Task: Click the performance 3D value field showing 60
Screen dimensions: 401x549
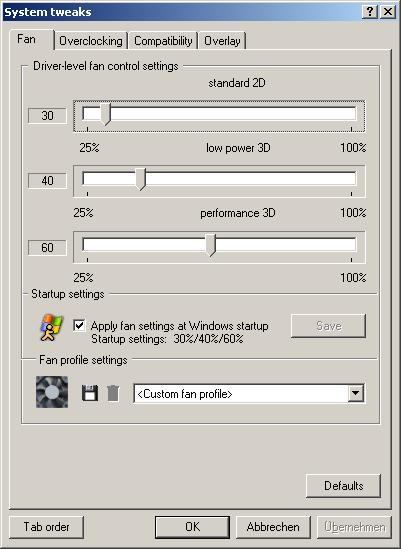Action: coord(47,248)
